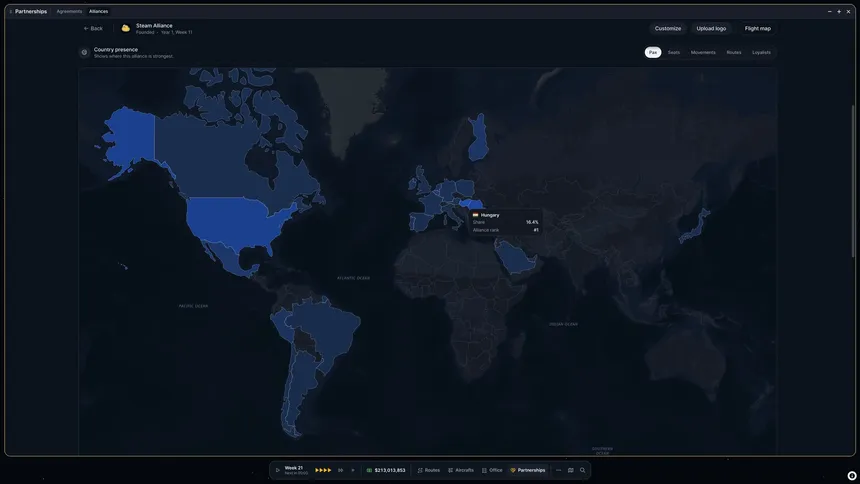
Task: Click the Week 21 date label
Action: (293, 468)
